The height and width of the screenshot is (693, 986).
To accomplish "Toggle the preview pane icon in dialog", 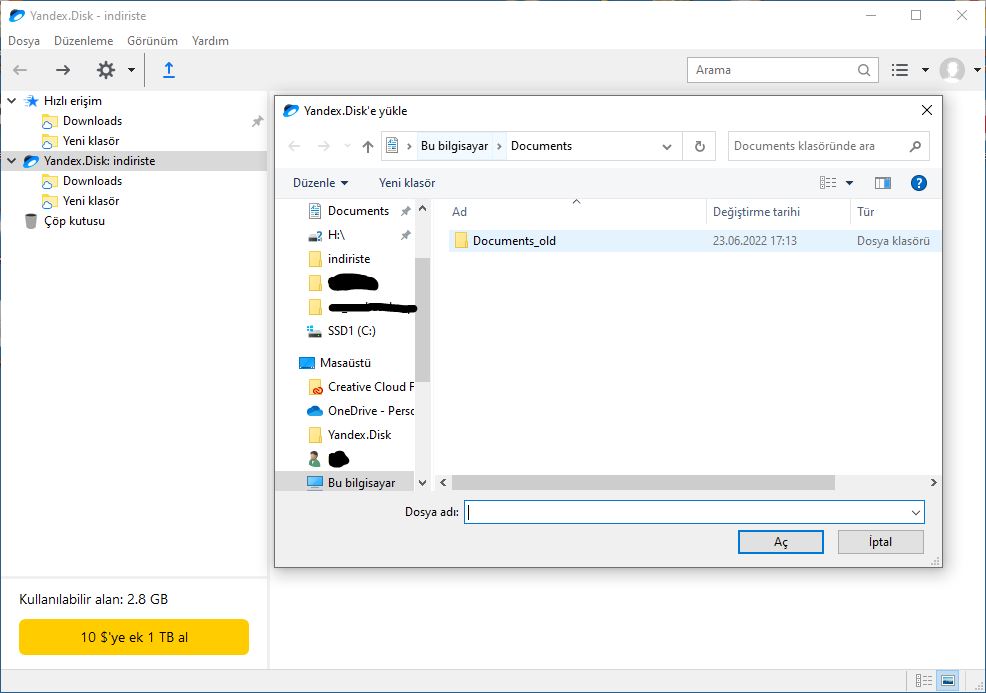I will [x=883, y=183].
